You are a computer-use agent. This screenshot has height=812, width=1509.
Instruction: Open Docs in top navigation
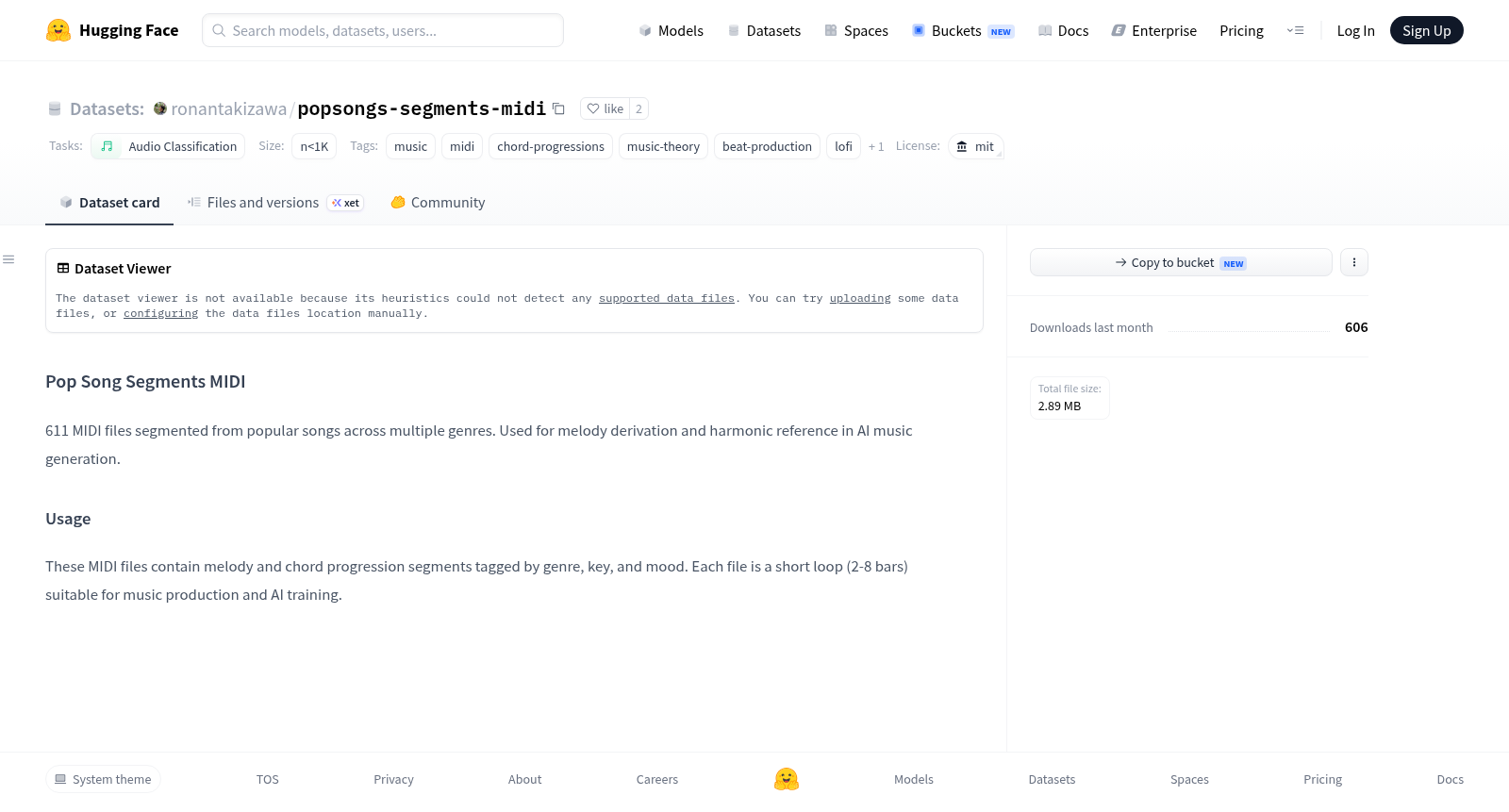(1063, 30)
